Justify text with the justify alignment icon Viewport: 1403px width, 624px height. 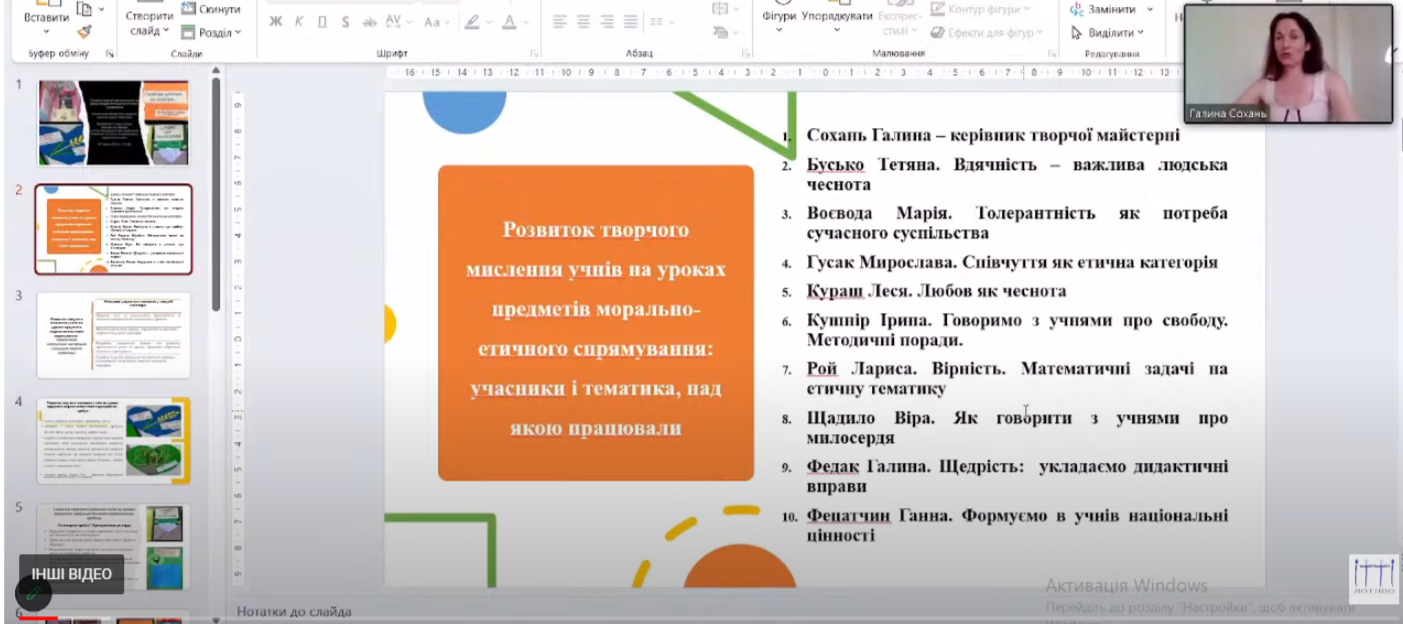pos(630,22)
